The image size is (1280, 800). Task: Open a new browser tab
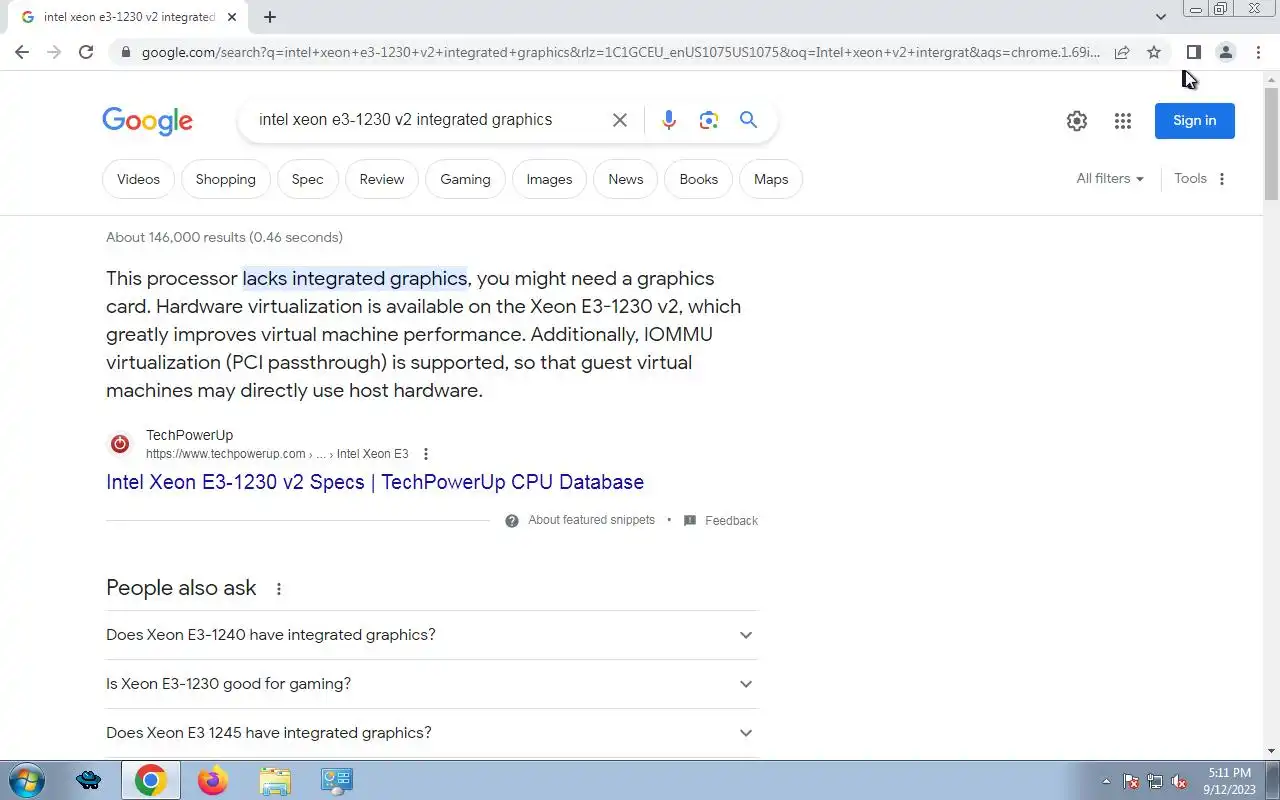(x=270, y=17)
